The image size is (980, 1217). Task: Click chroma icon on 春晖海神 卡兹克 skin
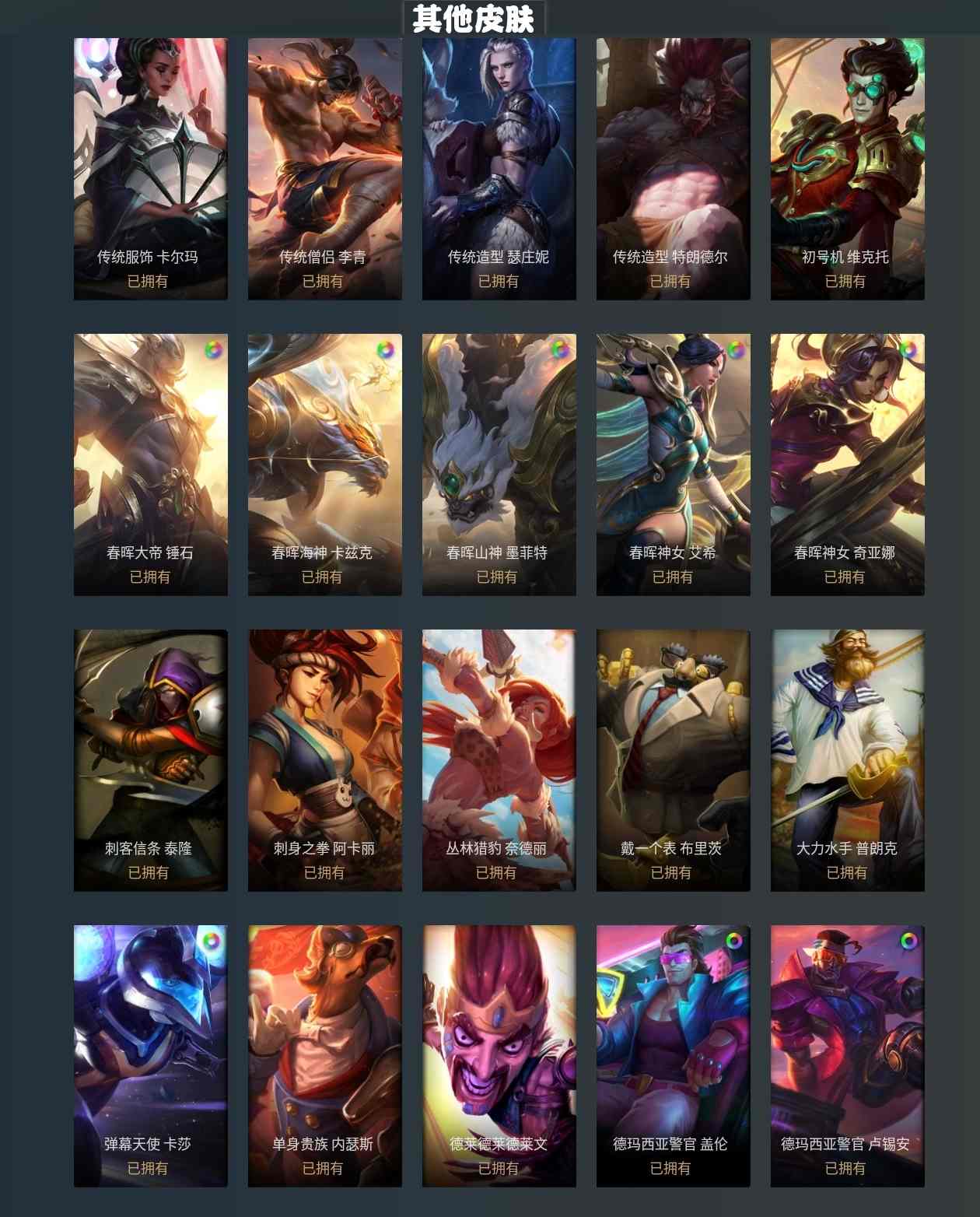(385, 349)
